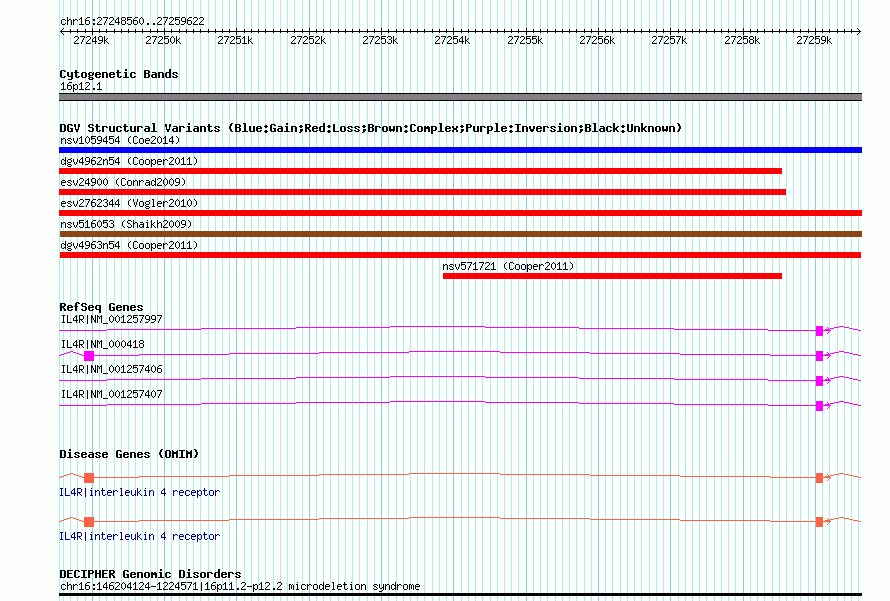
Task: Click the chr16:27248560..27259622 coordinate label
Action: coord(132,21)
